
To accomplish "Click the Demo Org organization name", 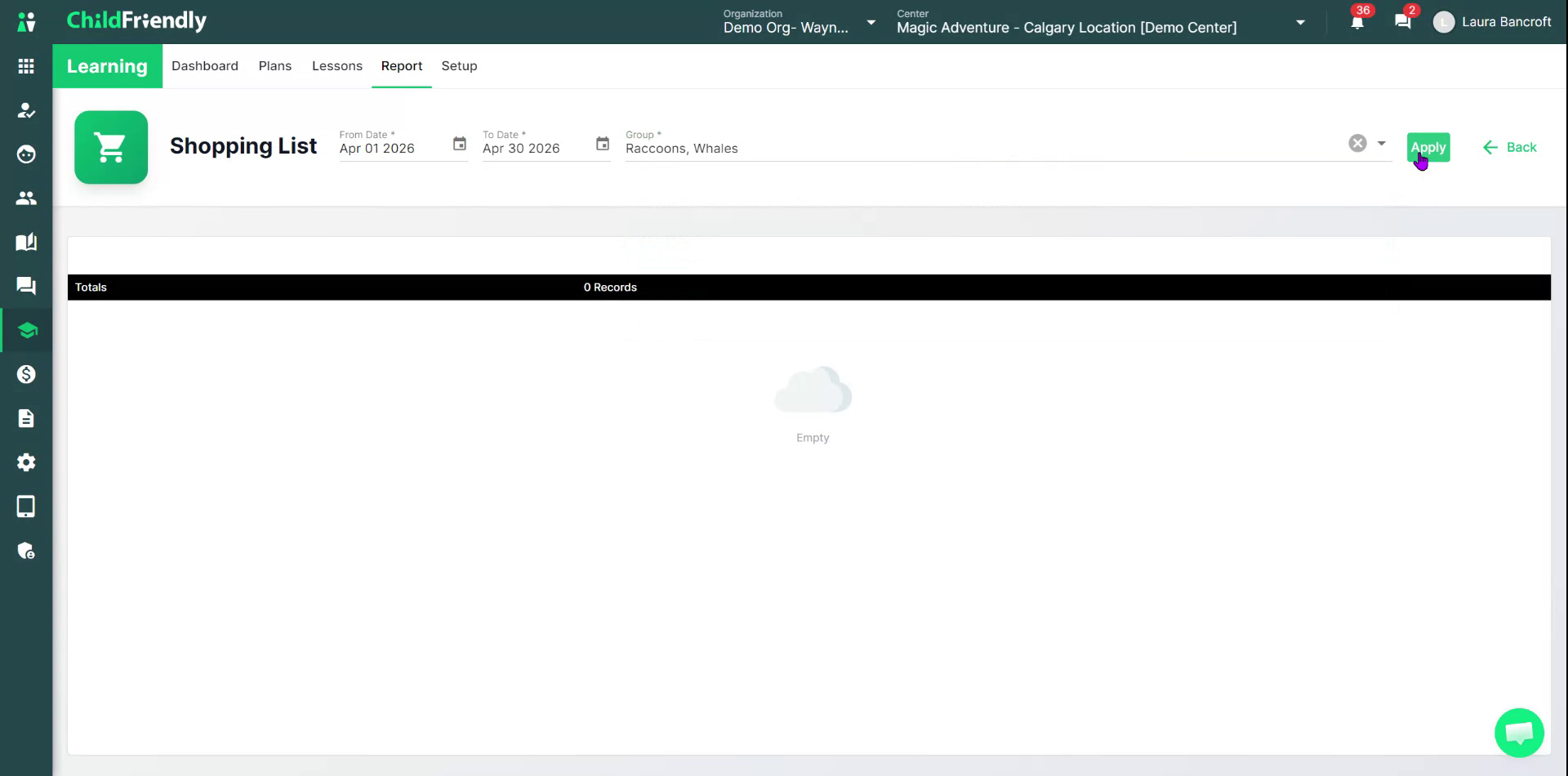I will (786, 28).
